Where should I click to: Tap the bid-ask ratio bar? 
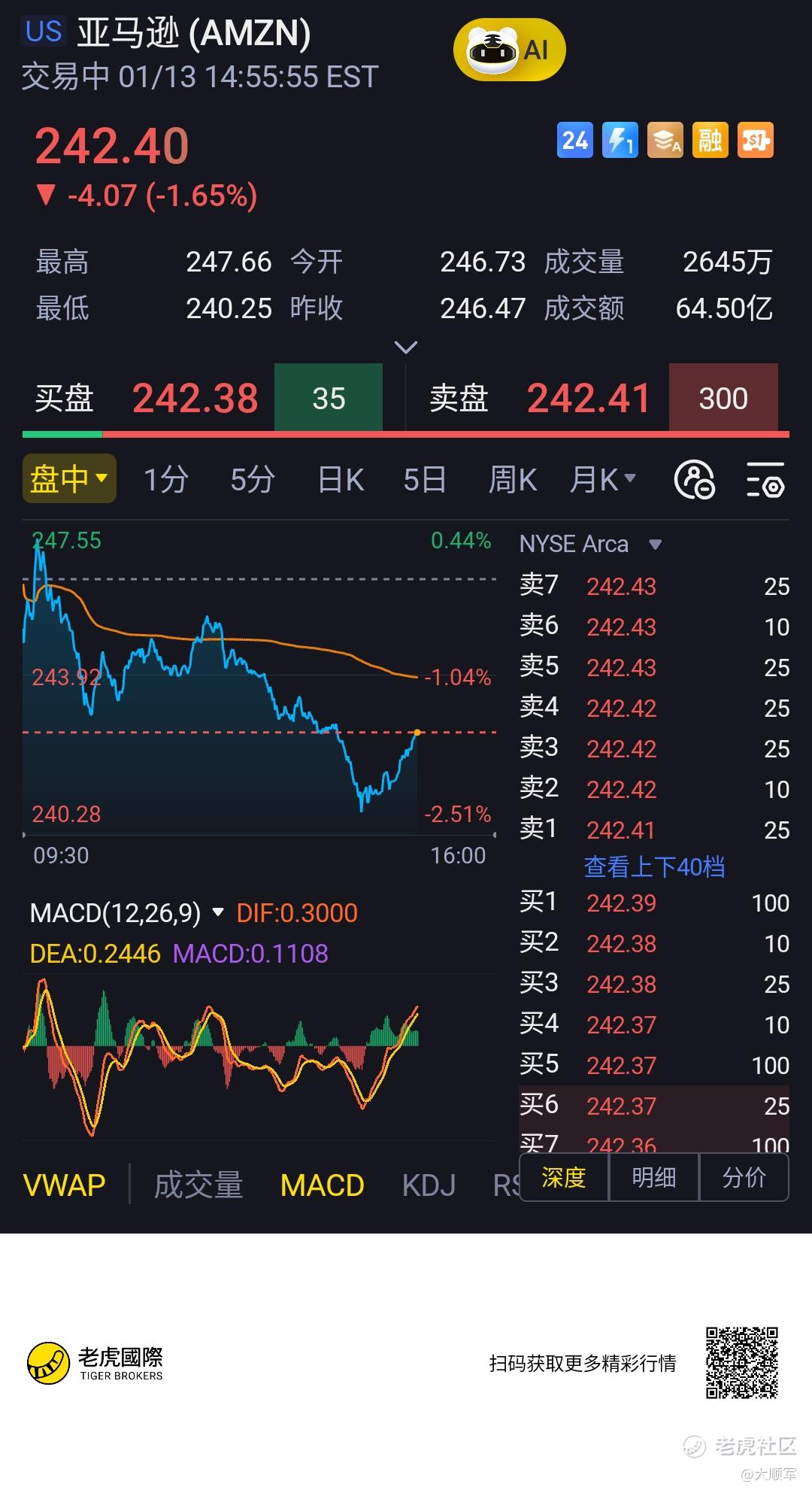(x=406, y=435)
